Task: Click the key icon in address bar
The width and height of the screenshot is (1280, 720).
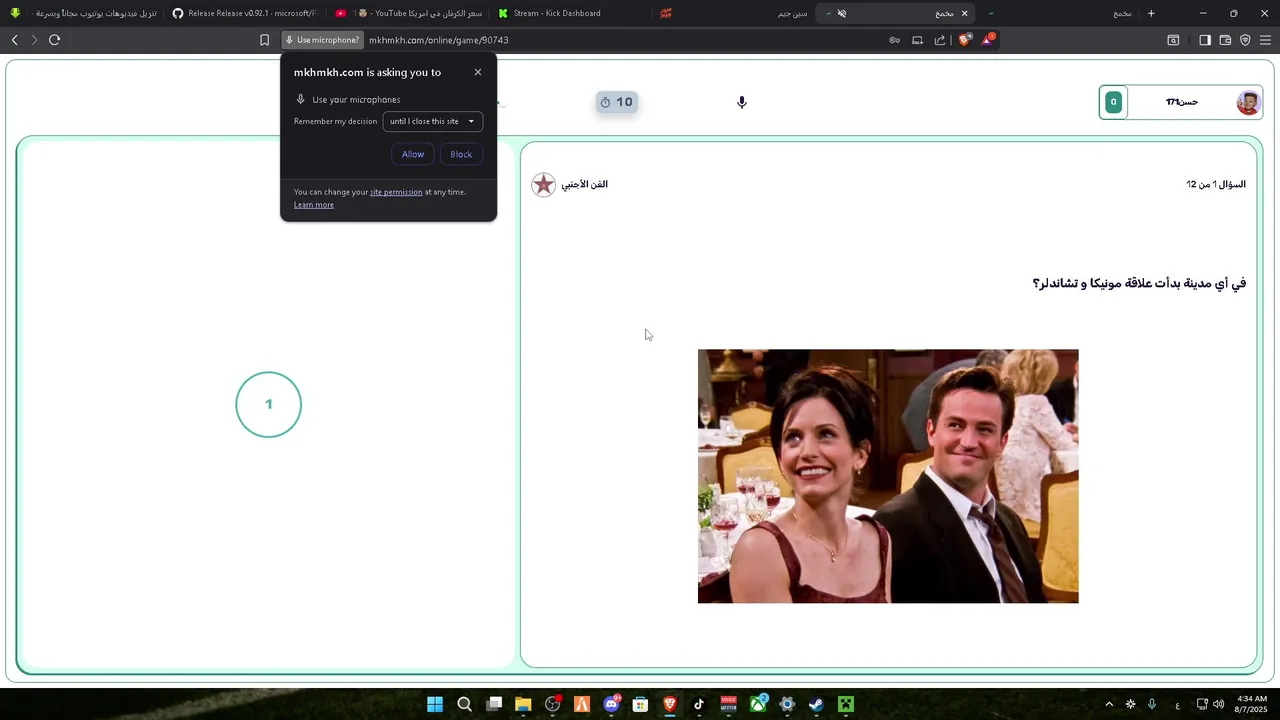Action: 894,40
